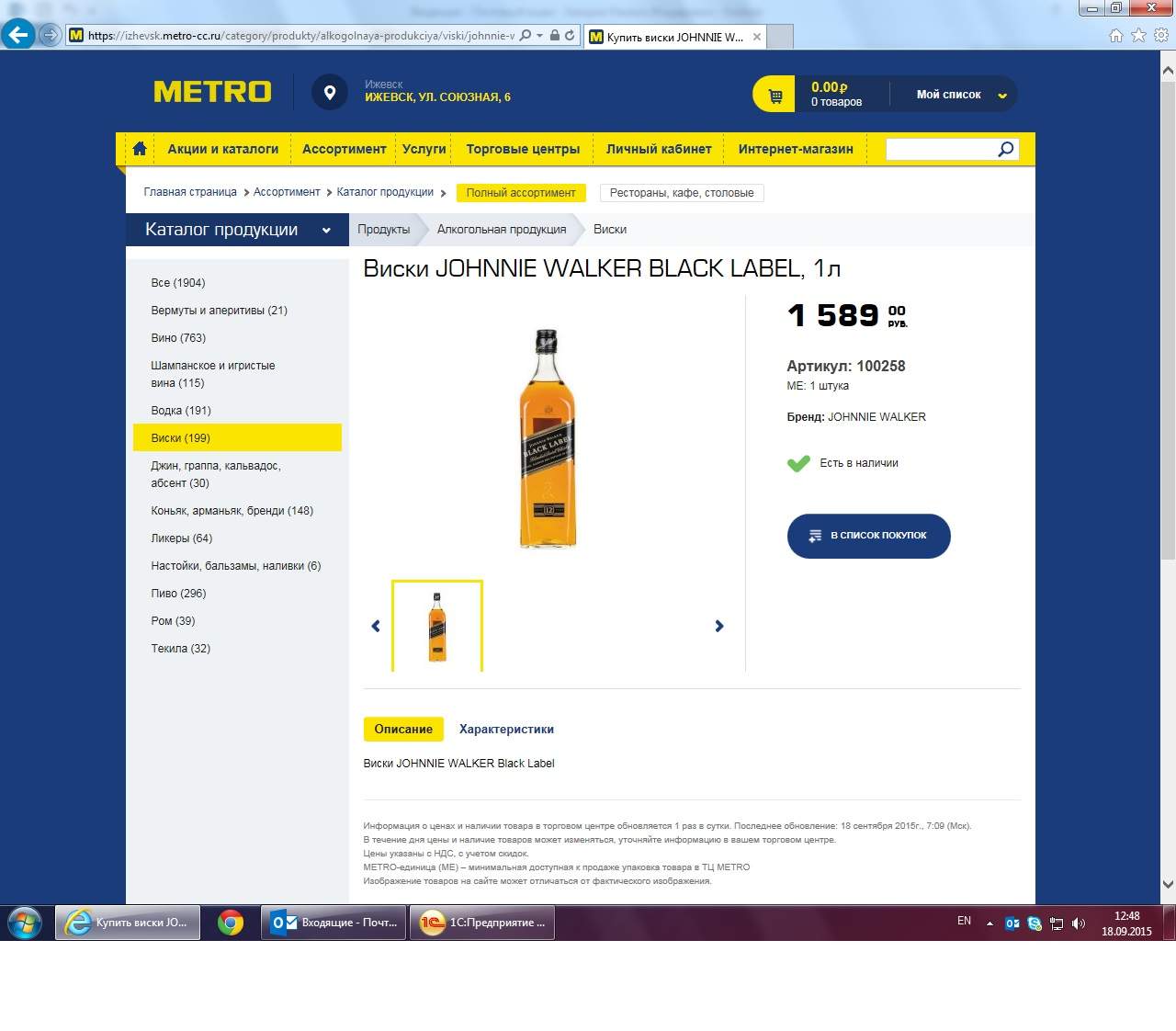
Task: Click the browser forward arrow
Action: click(x=50, y=36)
